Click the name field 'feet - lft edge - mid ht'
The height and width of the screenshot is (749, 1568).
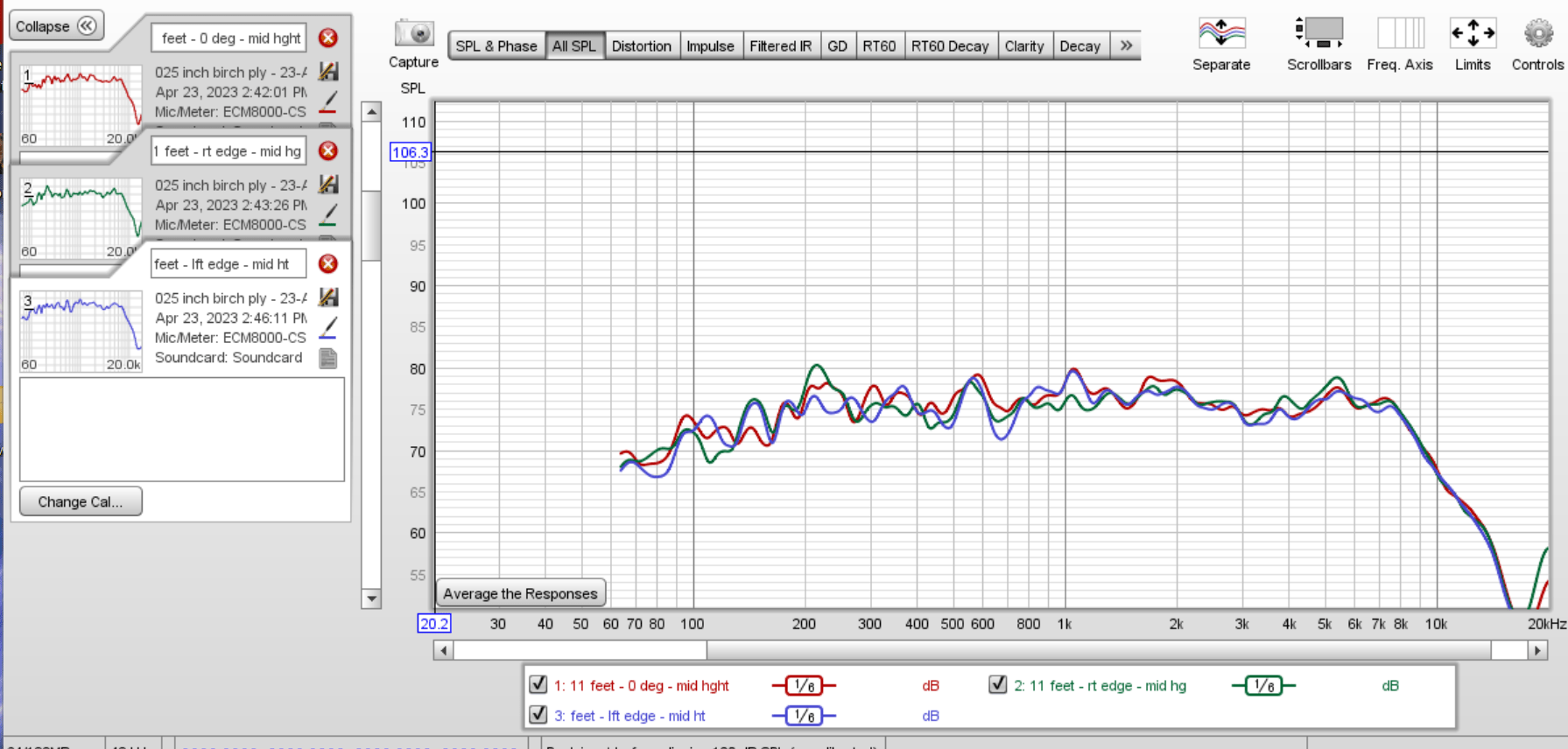pos(229,263)
